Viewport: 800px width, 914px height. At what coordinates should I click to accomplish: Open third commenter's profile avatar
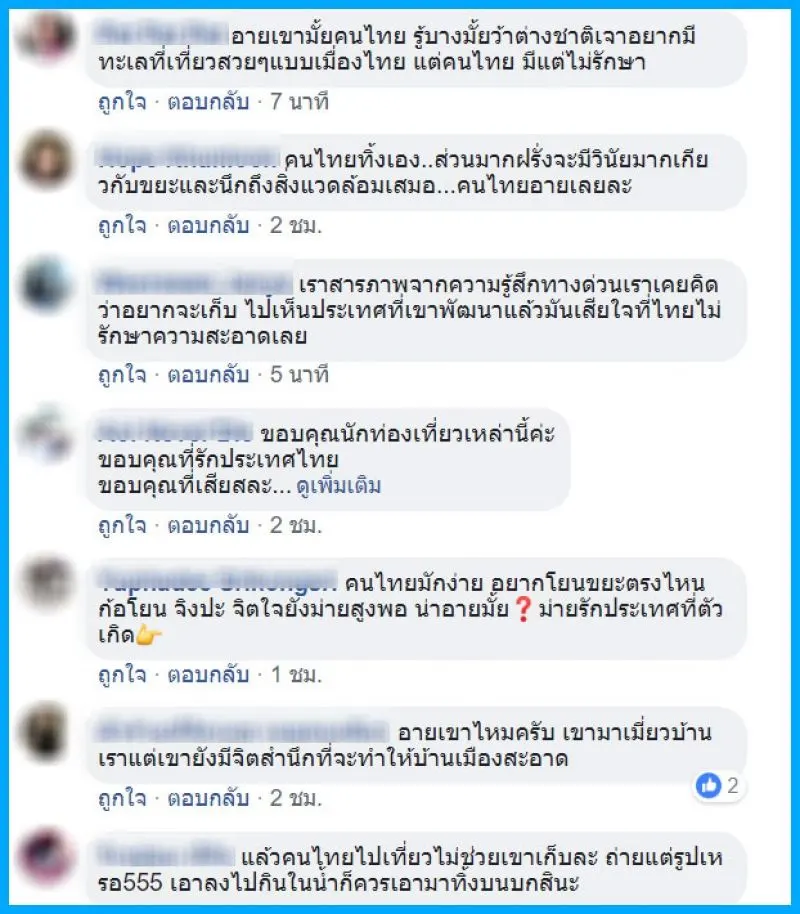click(x=47, y=285)
